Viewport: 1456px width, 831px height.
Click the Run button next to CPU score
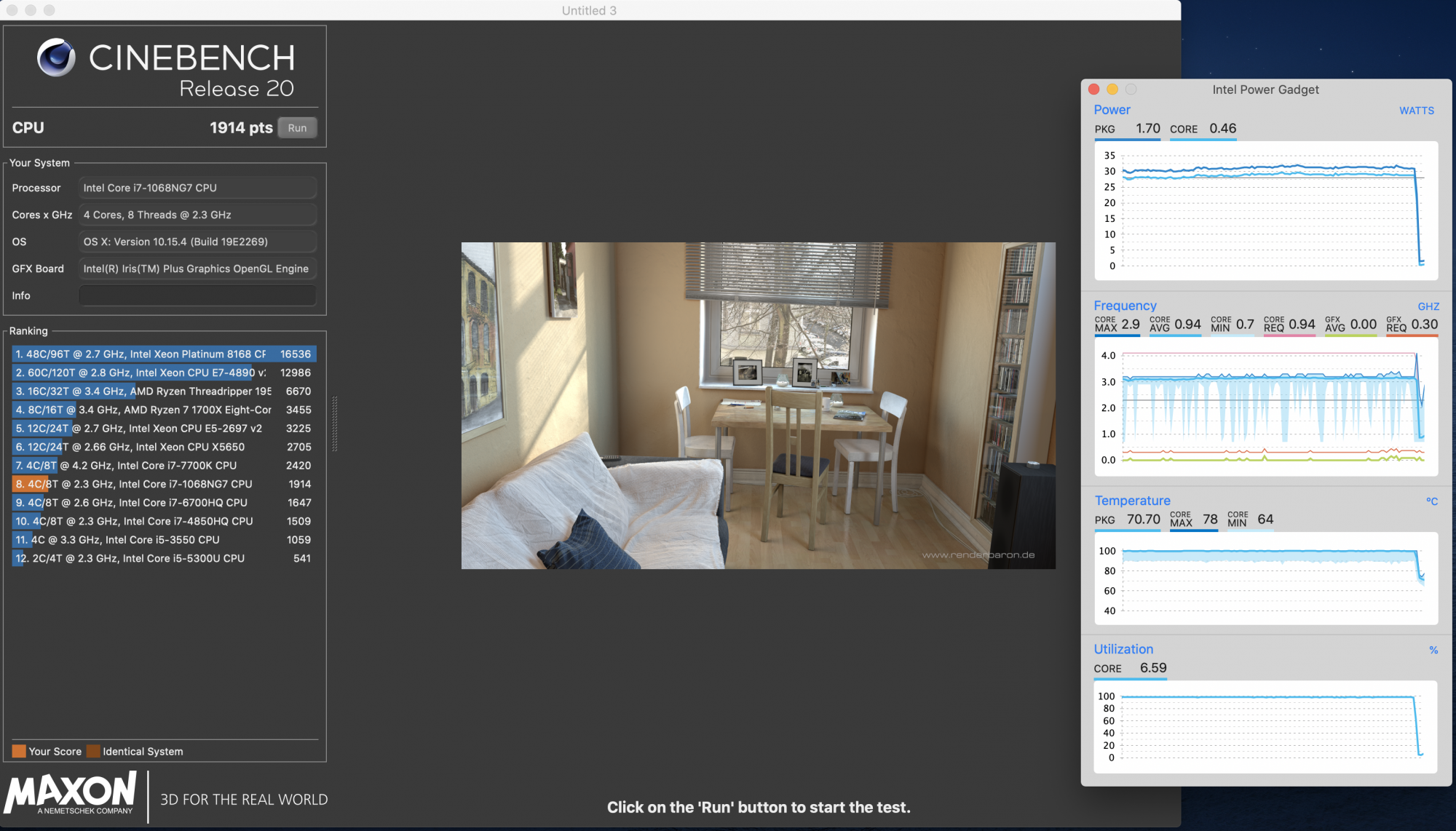click(x=297, y=128)
